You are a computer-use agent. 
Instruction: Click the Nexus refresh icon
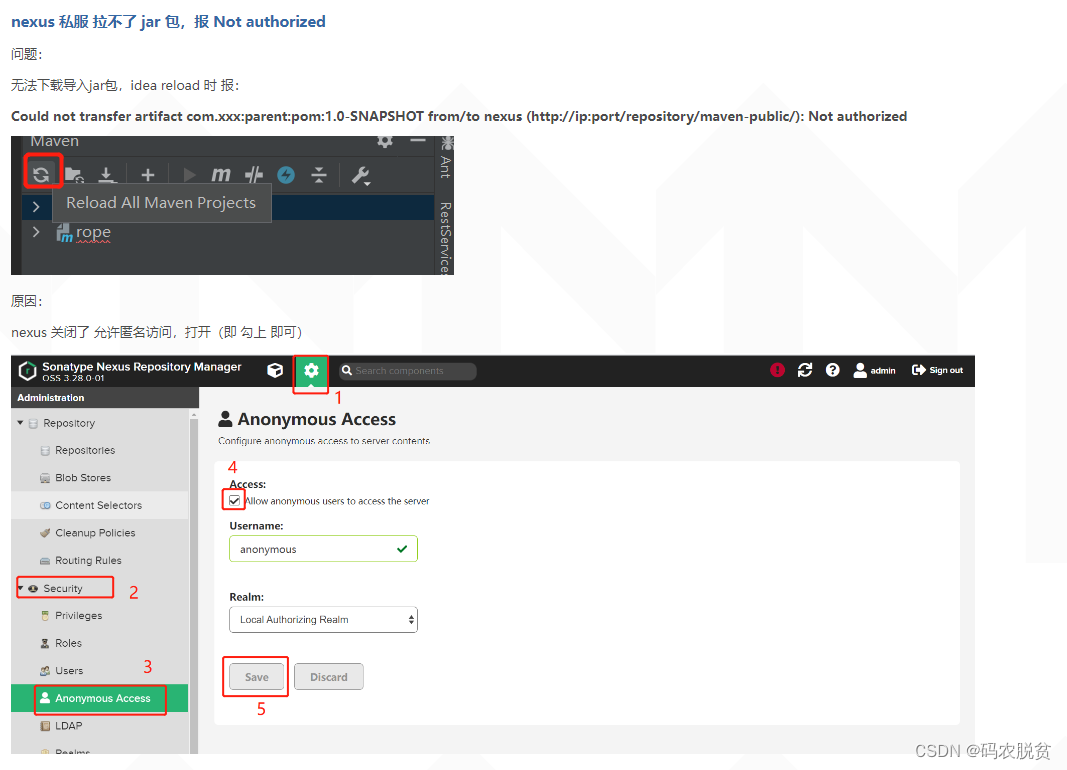[x=805, y=370]
